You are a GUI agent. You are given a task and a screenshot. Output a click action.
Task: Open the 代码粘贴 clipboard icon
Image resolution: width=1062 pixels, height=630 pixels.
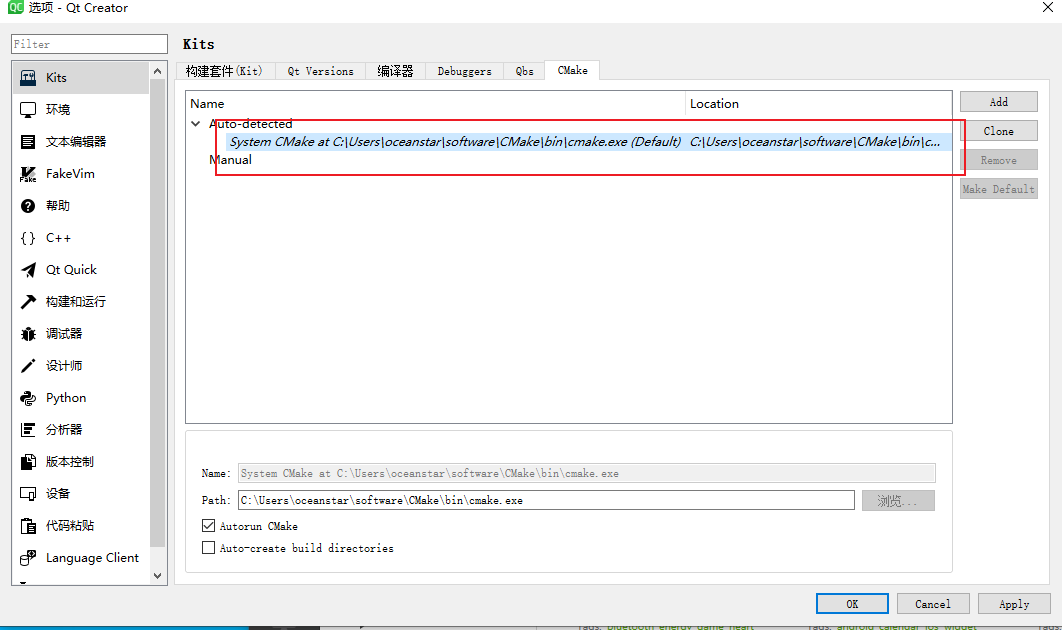(28, 526)
